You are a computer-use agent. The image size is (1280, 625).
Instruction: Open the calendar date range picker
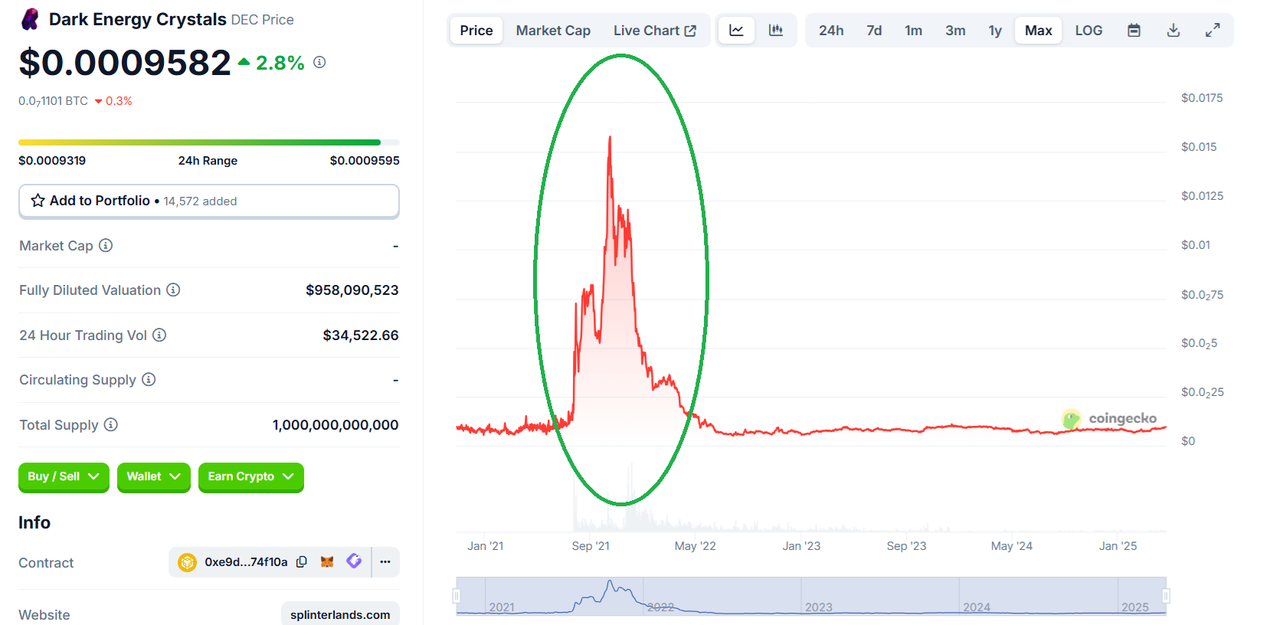[x=1134, y=30]
